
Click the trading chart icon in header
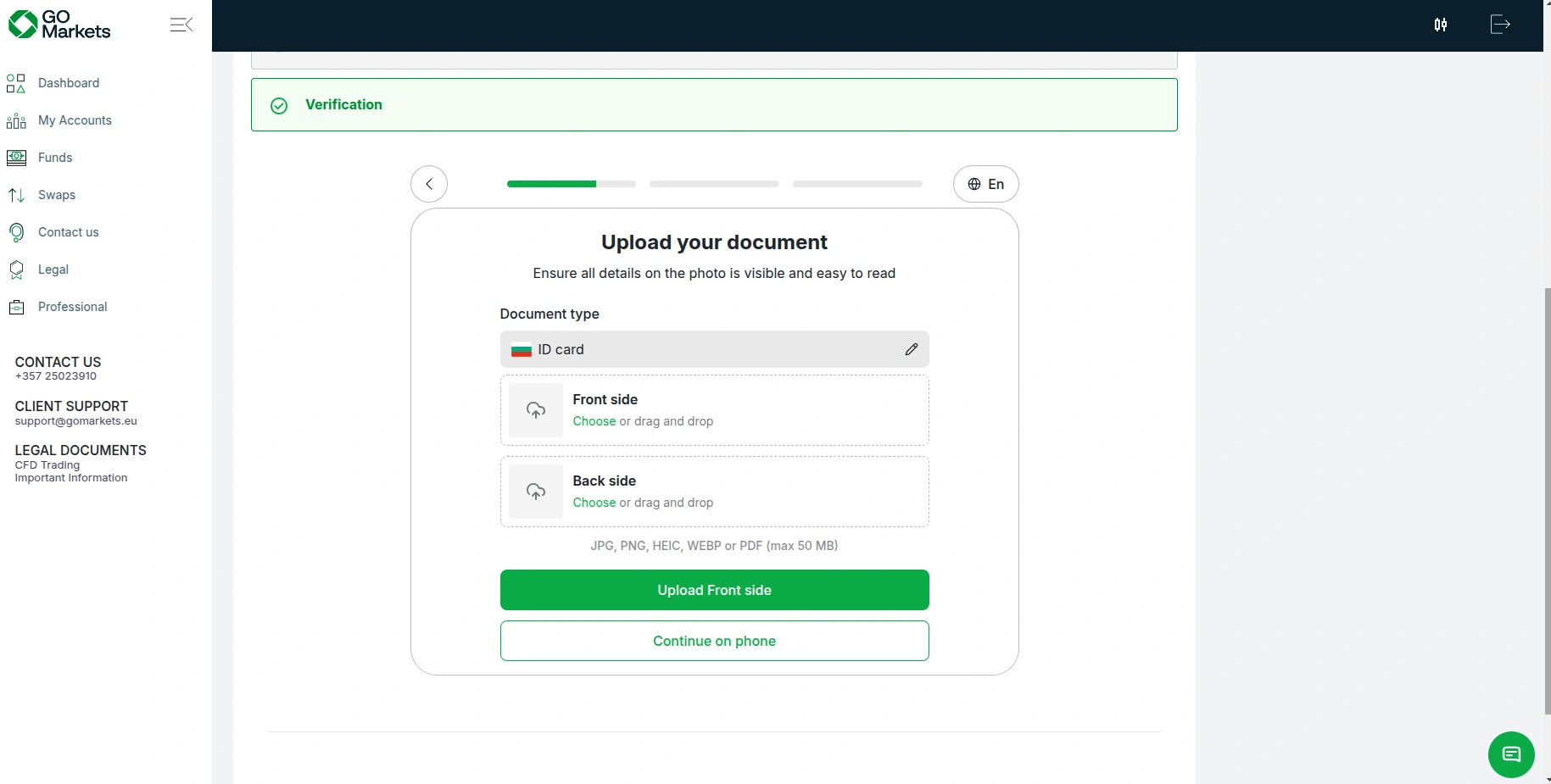(1440, 25)
